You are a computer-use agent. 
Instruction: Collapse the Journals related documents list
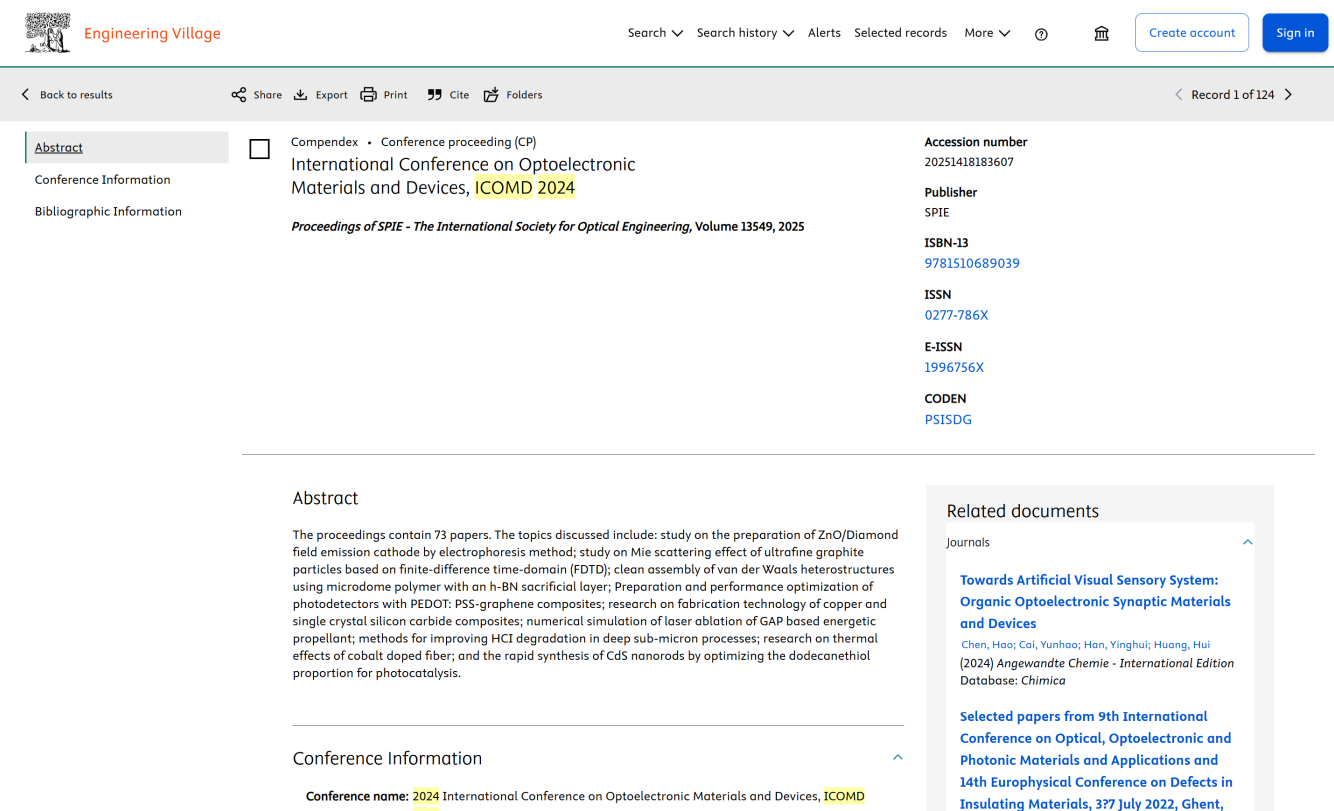click(x=1247, y=542)
